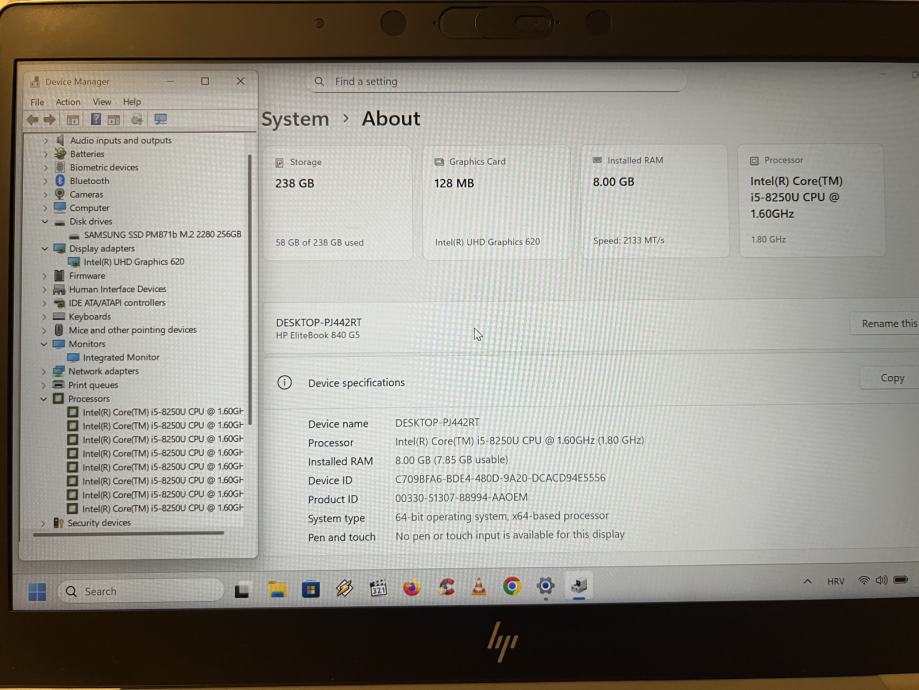The height and width of the screenshot is (690, 919).
Task: Click the Audio speaker icon in device tree
Action: pos(60,140)
